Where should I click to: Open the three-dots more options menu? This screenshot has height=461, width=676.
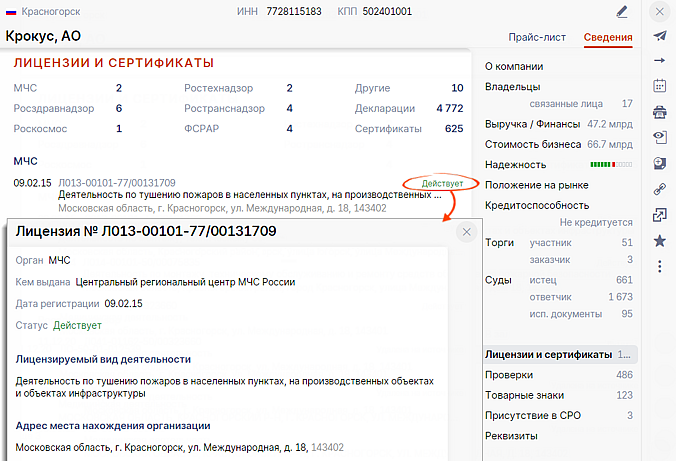pos(659,266)
